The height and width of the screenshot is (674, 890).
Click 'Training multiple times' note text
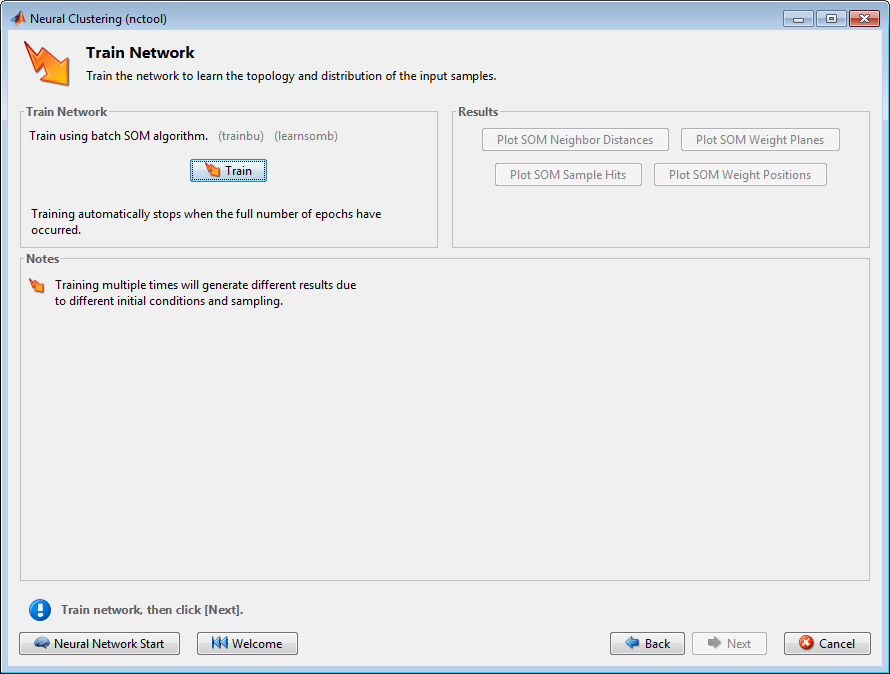pyautogui.click(x=205, y=293)
